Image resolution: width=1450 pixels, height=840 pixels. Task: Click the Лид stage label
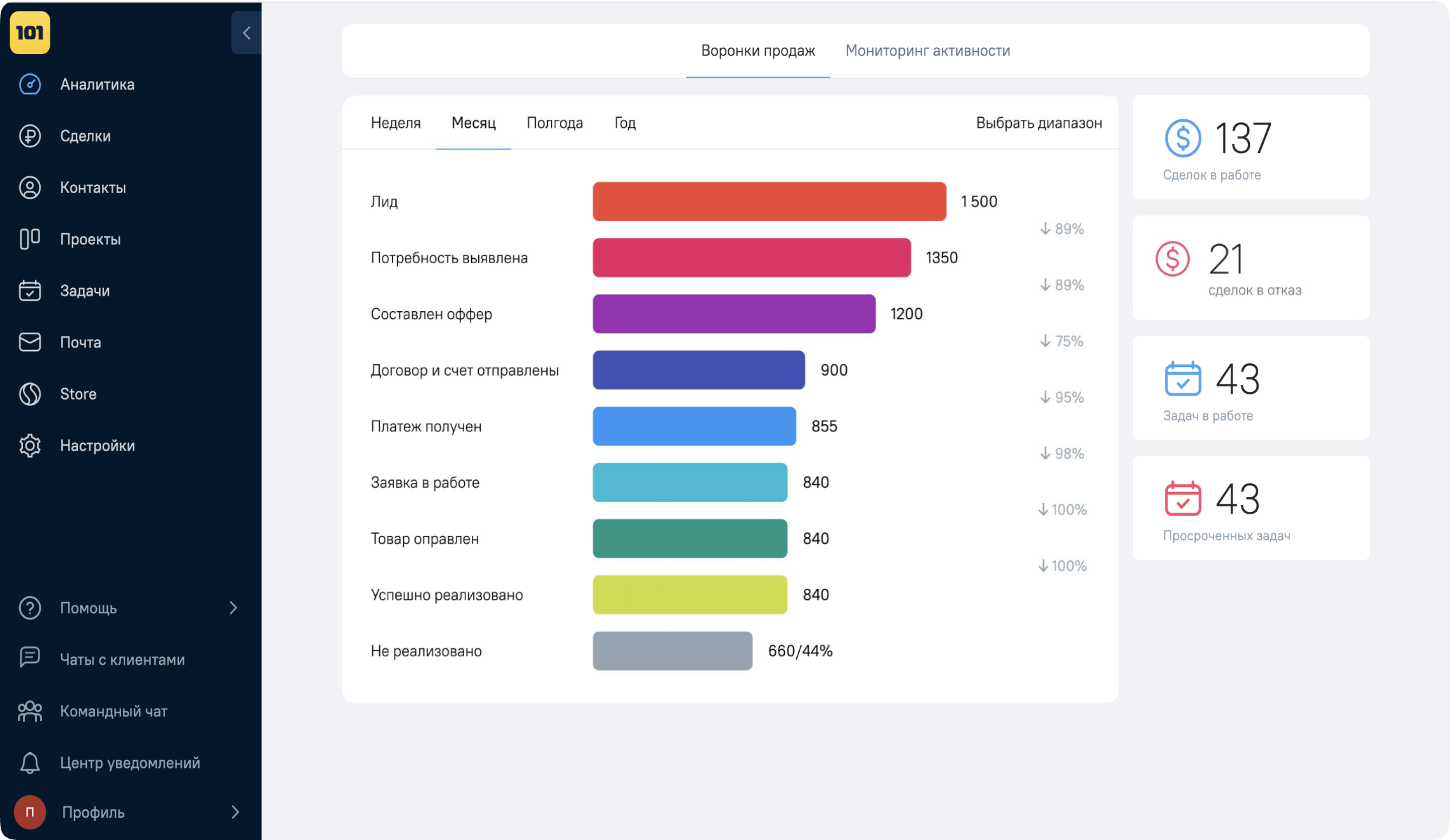(384, 202)
